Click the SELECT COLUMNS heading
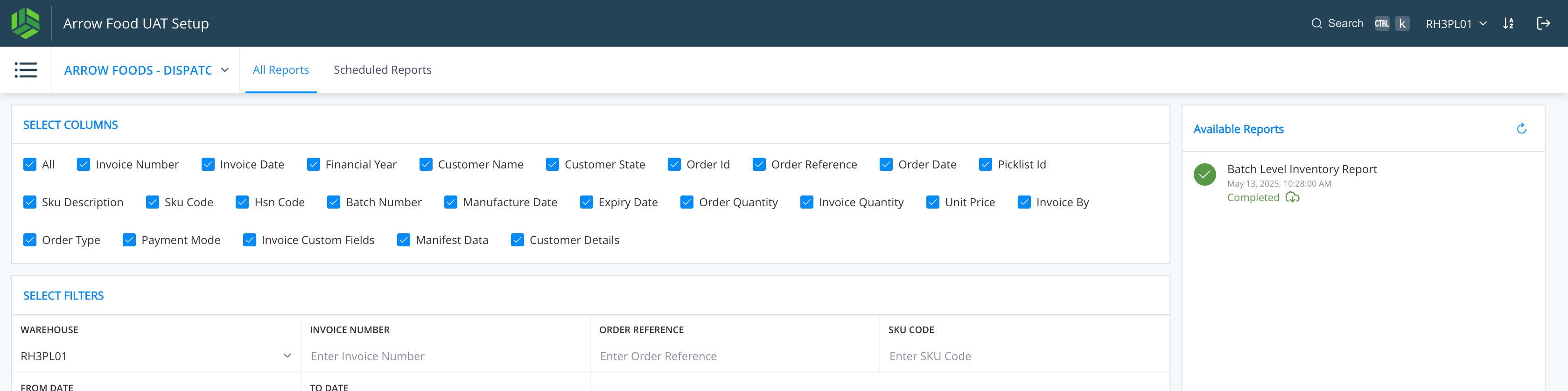The width and height of the screenshot is (1568, 391). 70,125
